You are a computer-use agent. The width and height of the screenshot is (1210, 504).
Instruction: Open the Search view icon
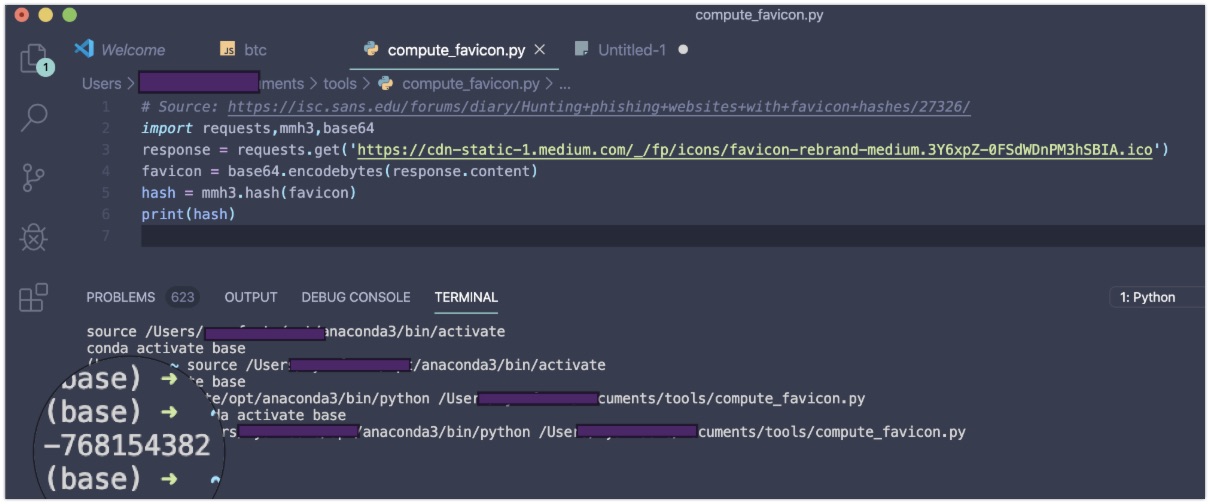pos(34,118)
